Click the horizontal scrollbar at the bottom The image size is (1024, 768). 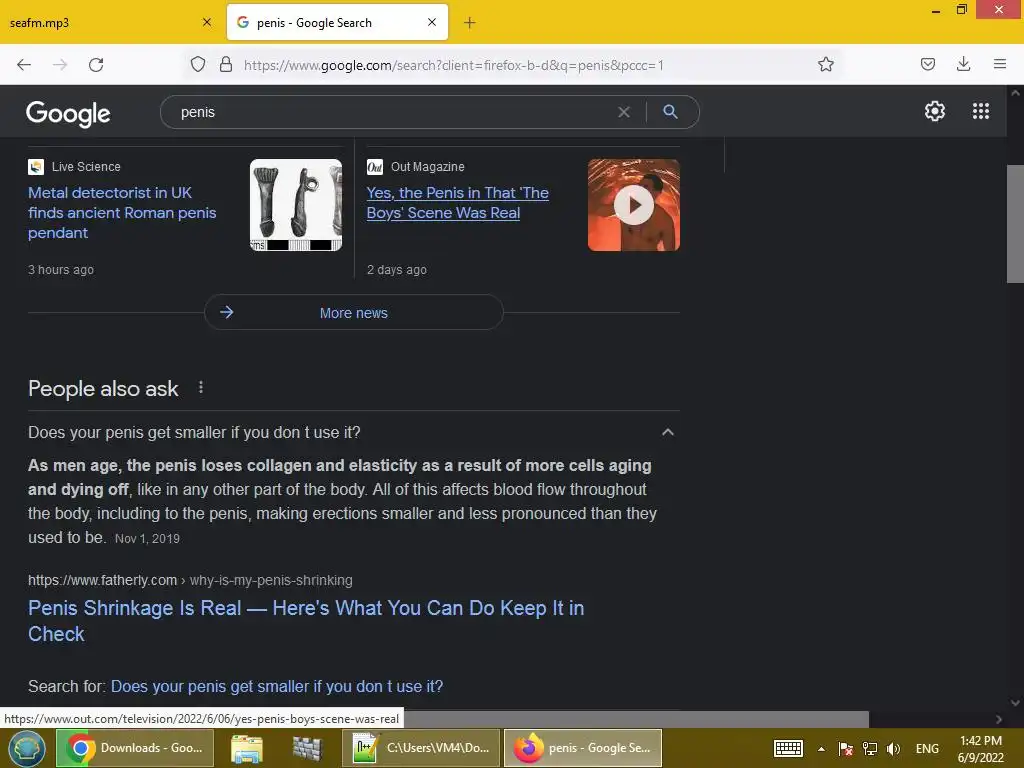[x=637, y=719]
